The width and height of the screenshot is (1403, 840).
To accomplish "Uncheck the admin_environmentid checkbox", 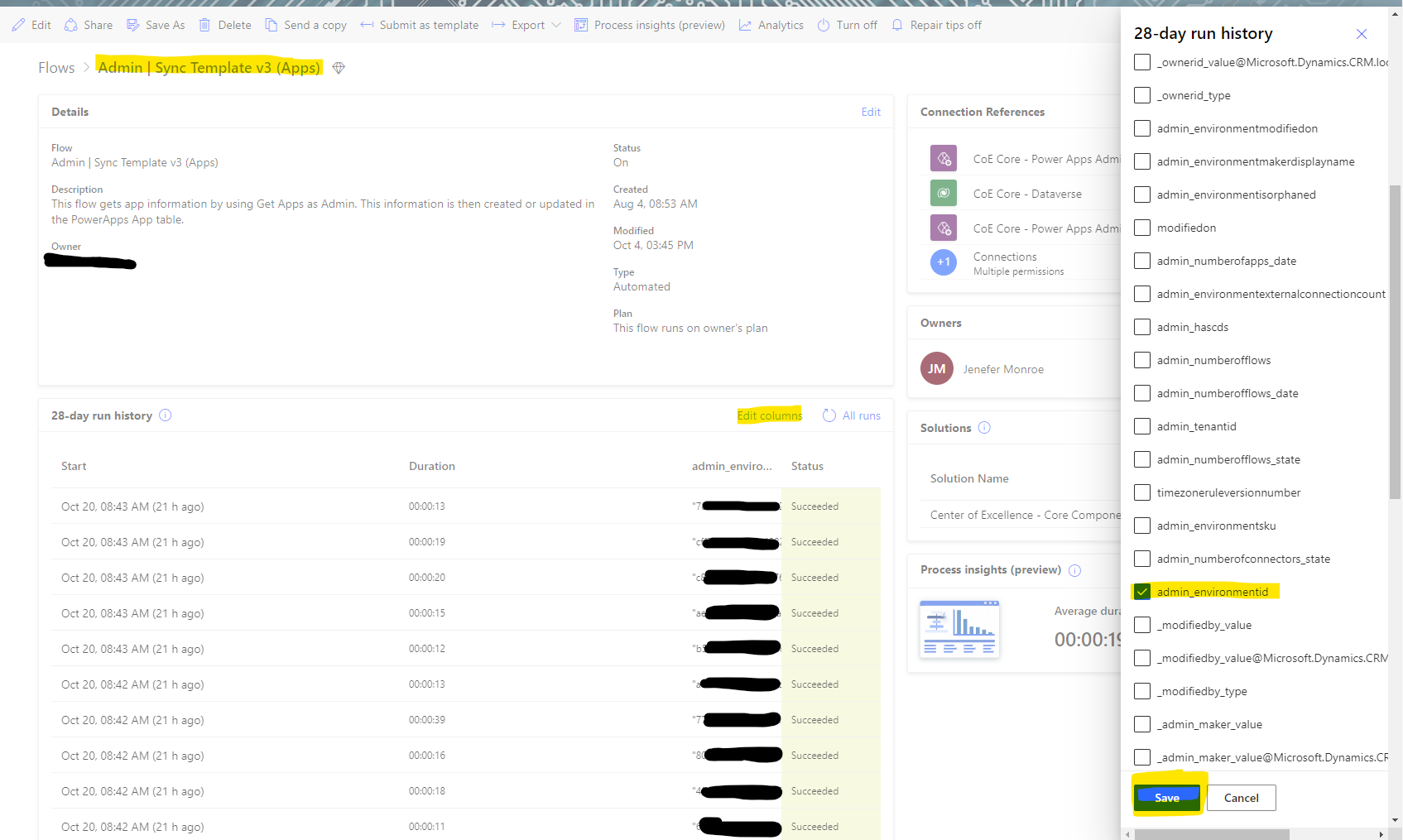I will [1143, 592].
